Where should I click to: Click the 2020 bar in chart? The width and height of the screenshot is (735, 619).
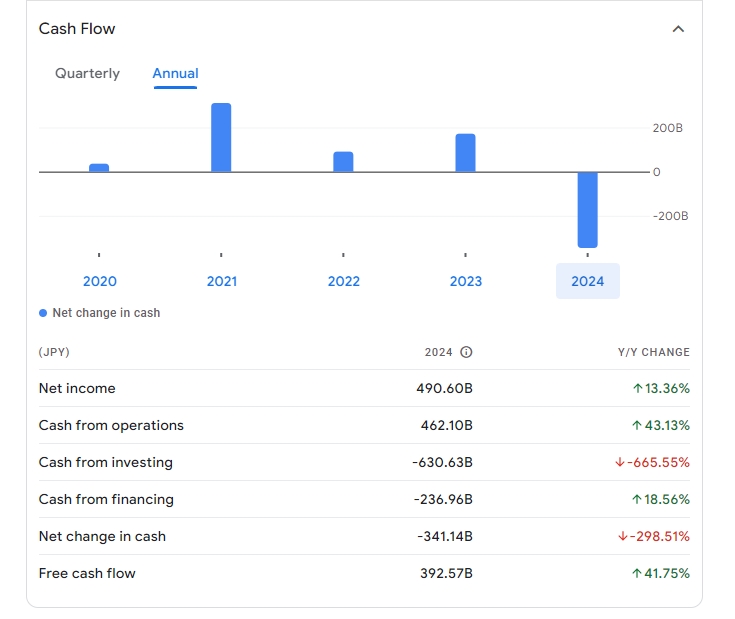pos(99,168)
